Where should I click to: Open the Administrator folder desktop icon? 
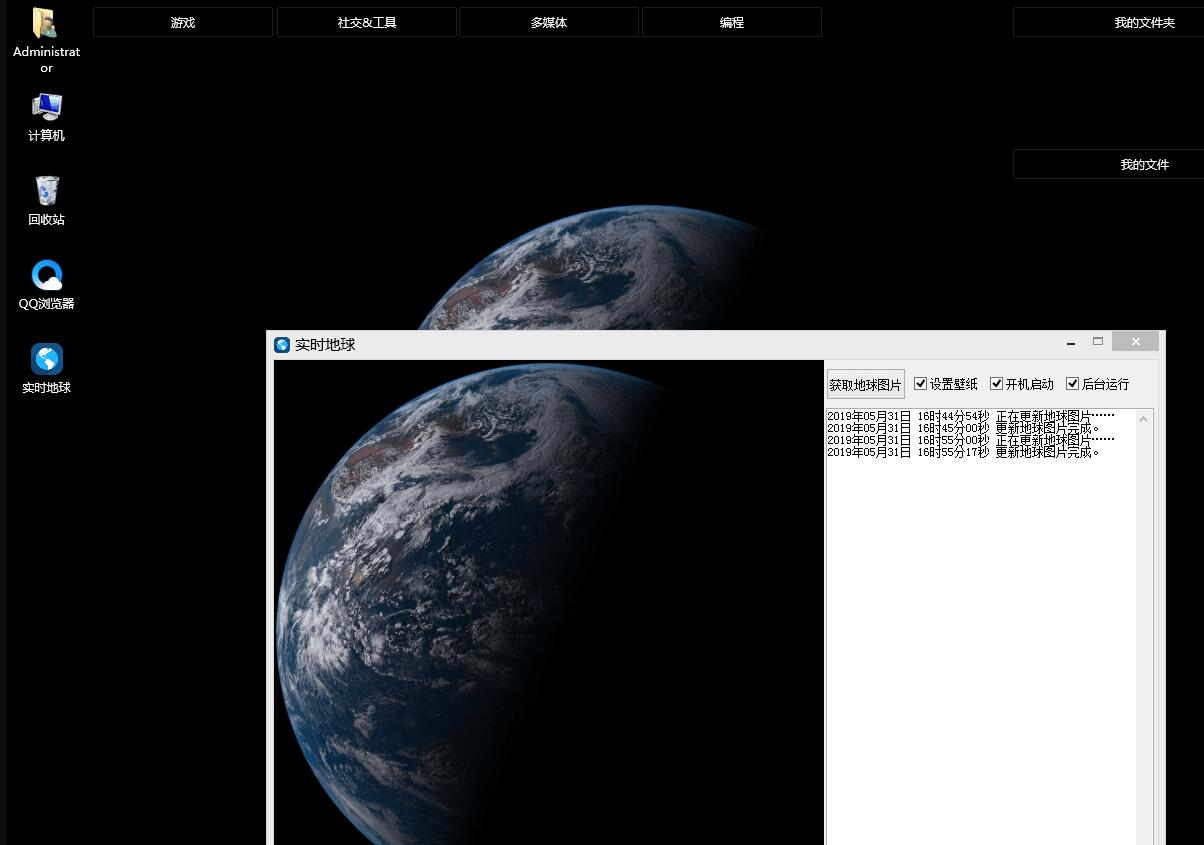click(46, 26)
